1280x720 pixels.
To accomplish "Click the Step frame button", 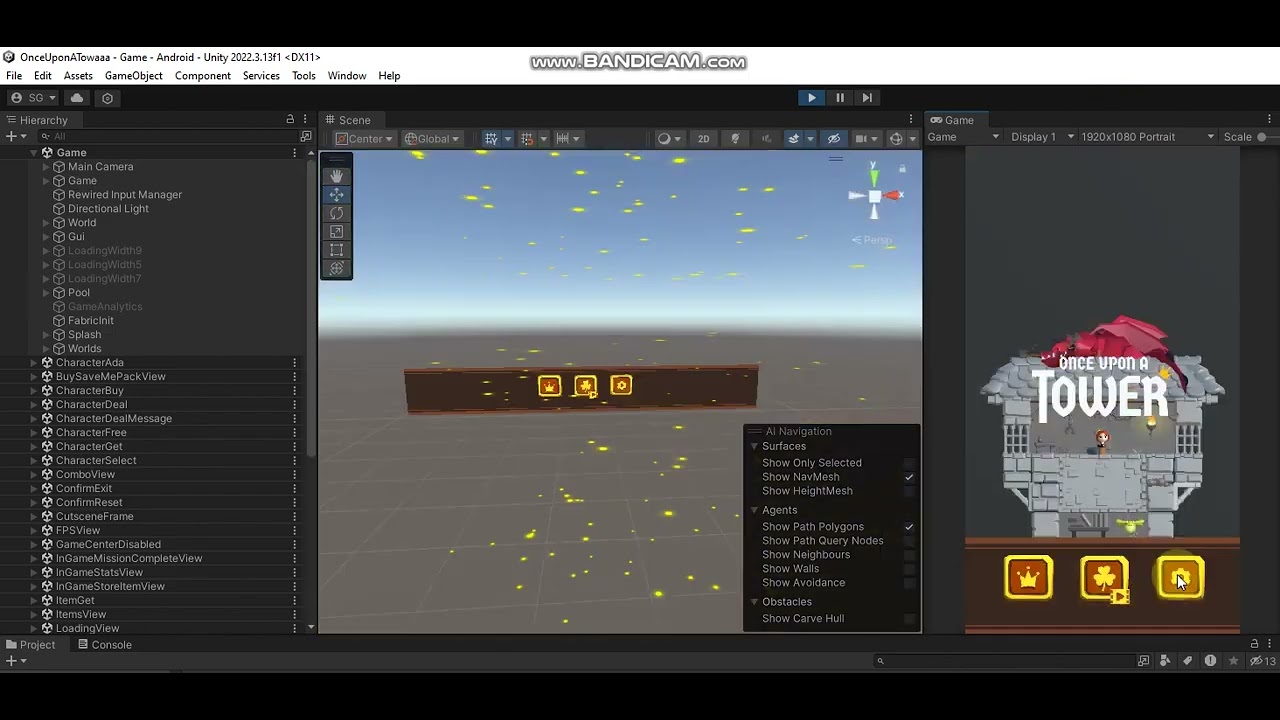I will 867,97.
